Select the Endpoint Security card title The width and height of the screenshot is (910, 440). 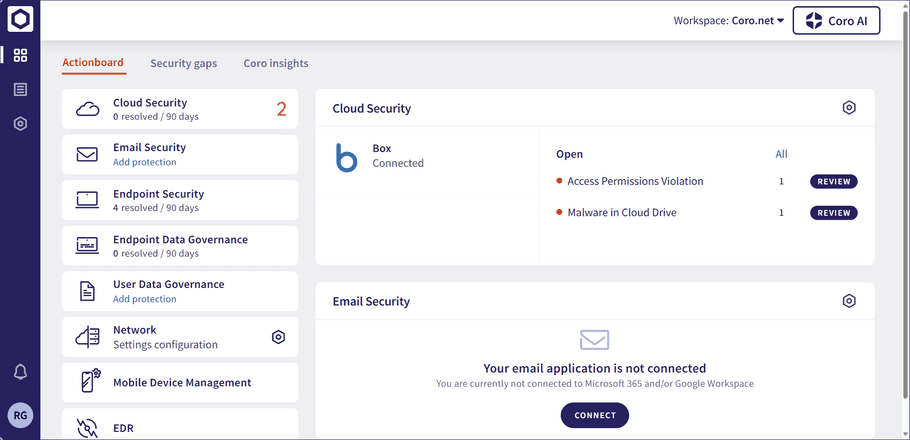point(158,194)
